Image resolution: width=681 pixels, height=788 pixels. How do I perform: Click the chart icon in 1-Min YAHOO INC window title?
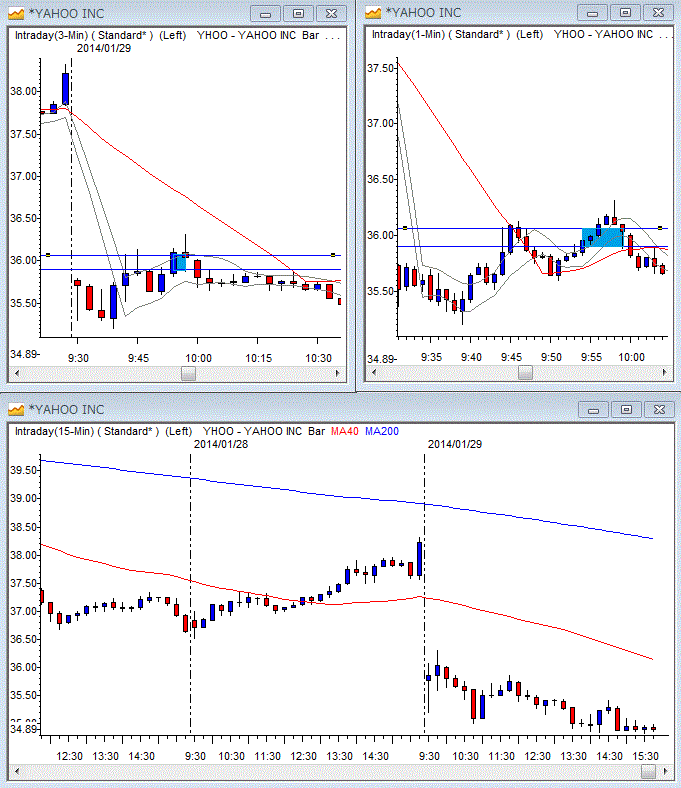point(373,12)
